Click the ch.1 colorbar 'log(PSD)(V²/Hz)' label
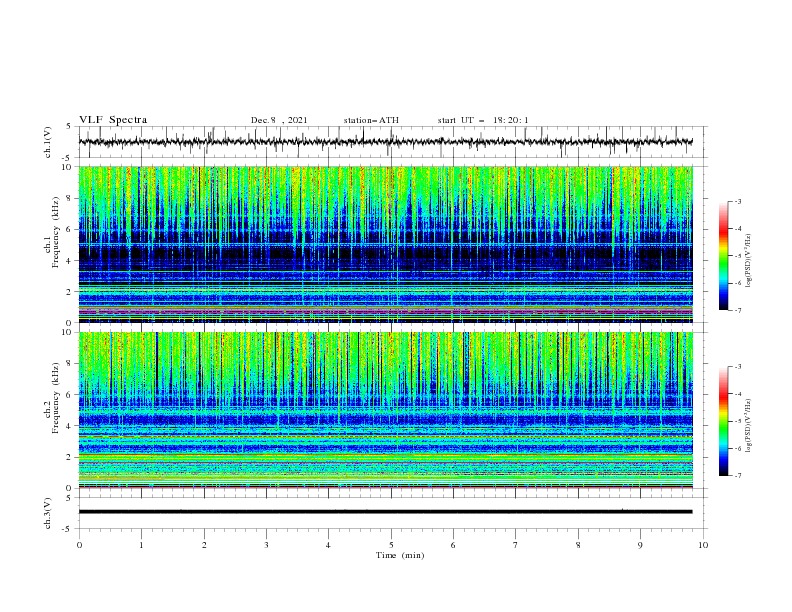The height and width of the screenshot is (612, 792). [749, 261]
